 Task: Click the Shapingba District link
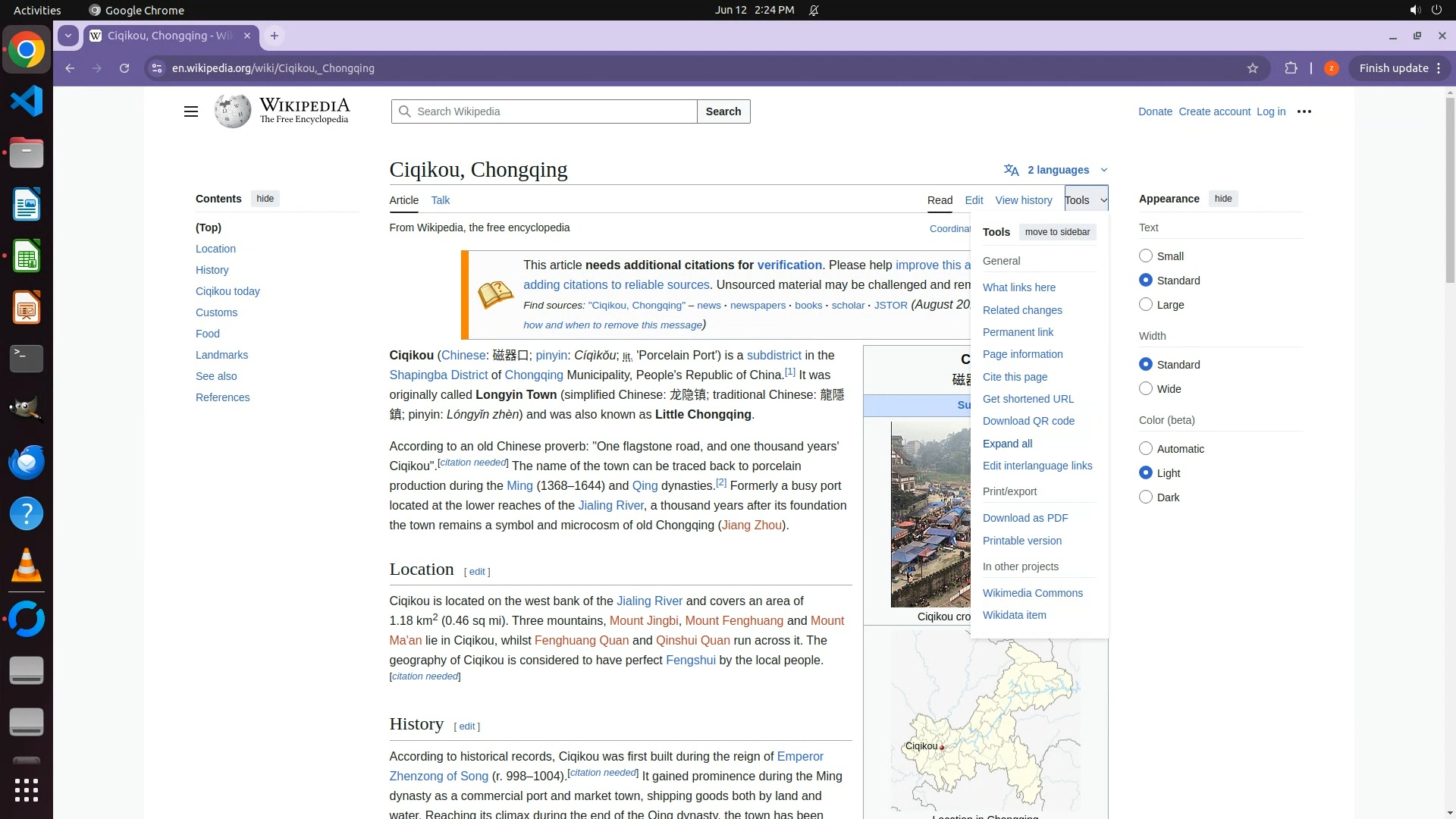coord(438,375)
